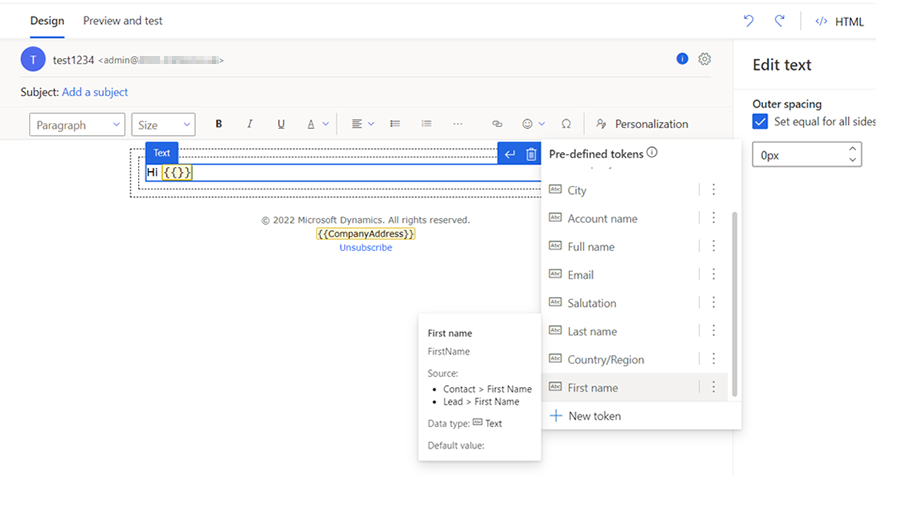Screen dimensions: 900x518
Task: Open the font color picker
Action: [317, 124]
